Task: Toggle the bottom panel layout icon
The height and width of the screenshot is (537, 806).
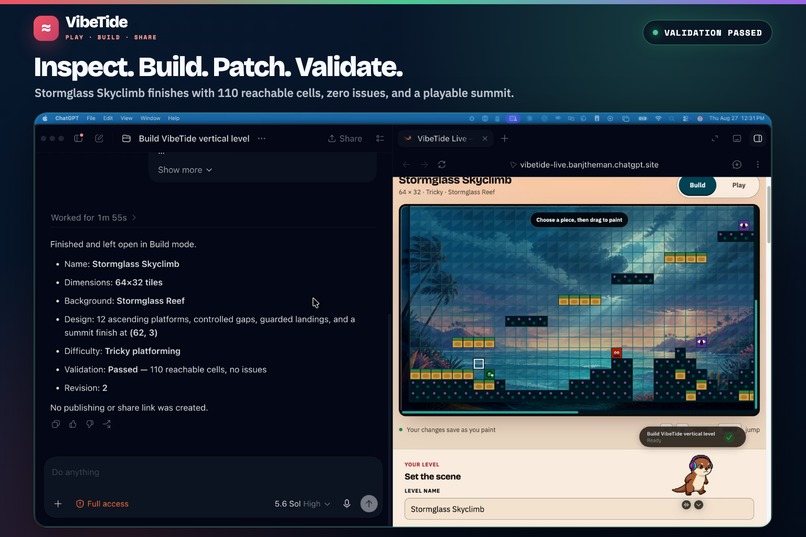Action: 737,138
